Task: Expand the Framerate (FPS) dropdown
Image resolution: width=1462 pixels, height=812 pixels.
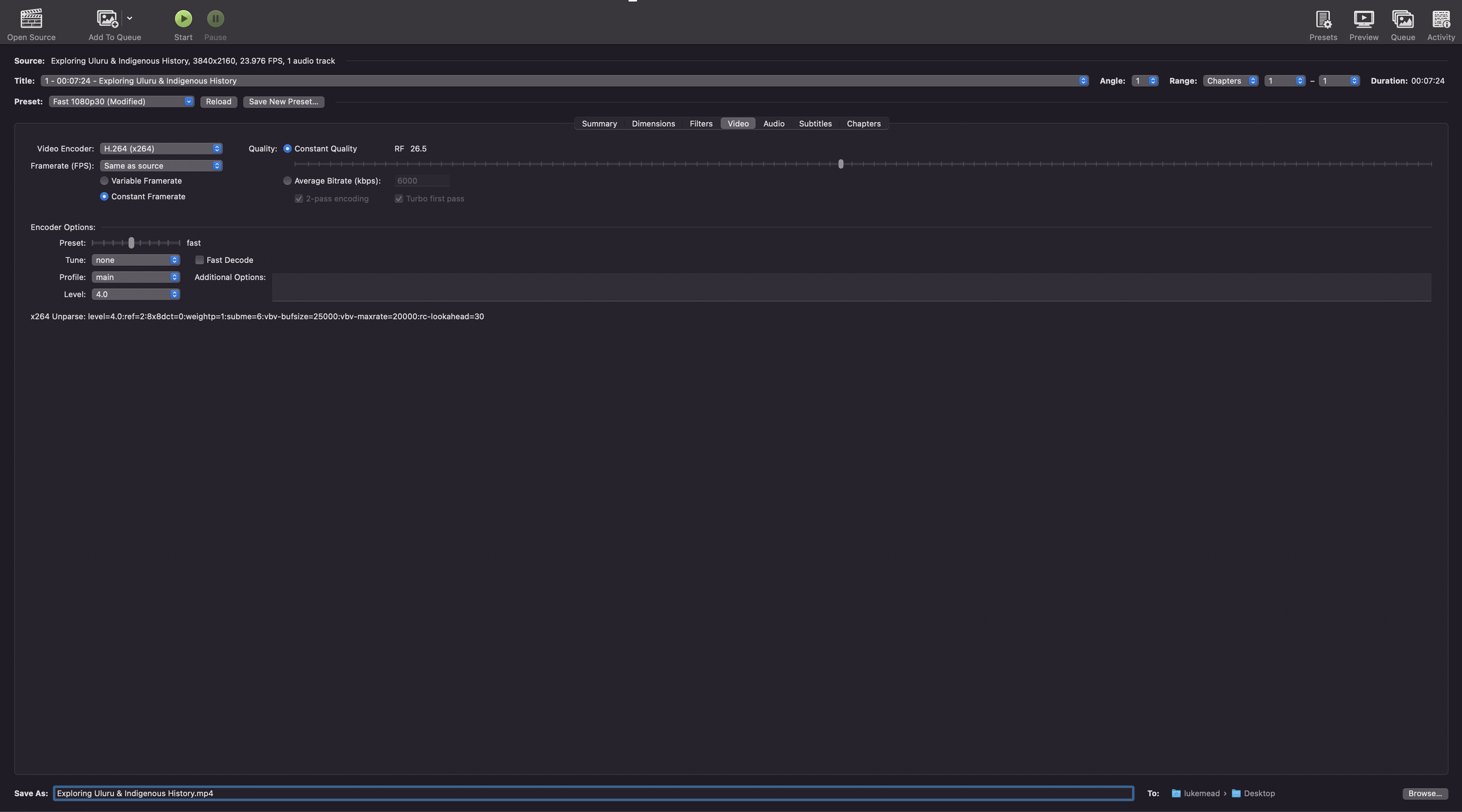Action: (x=160, y=165)
